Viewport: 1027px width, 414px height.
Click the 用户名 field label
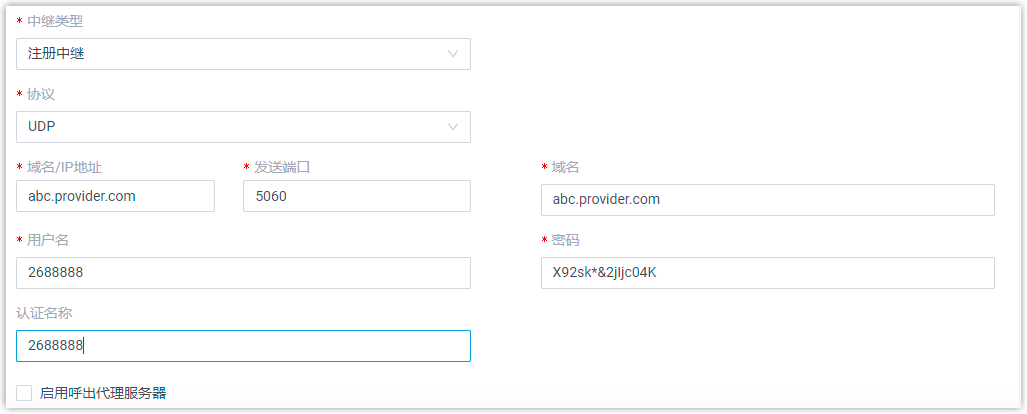tap(48, 240)
